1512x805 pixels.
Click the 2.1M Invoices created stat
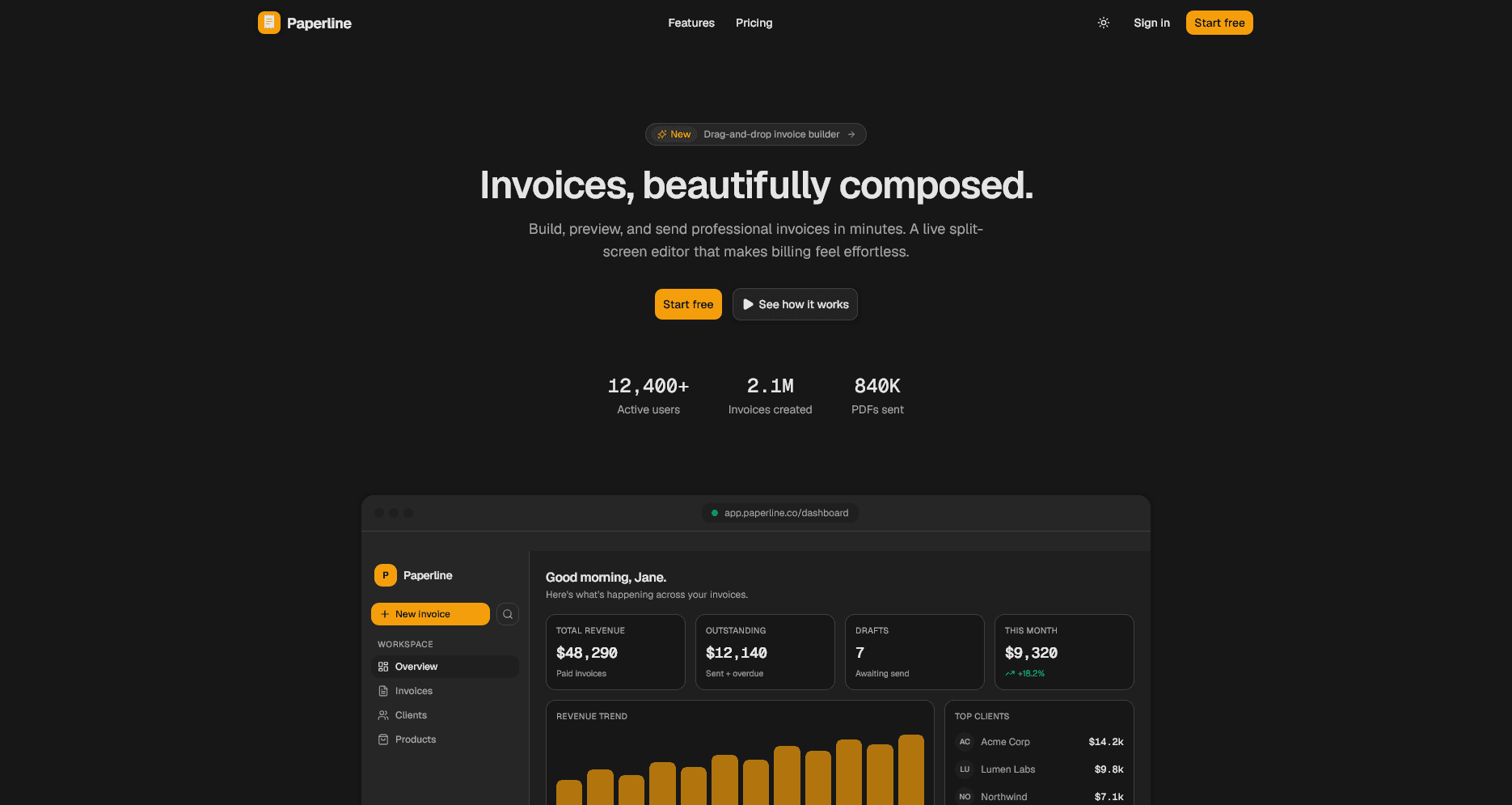(770, 396)
